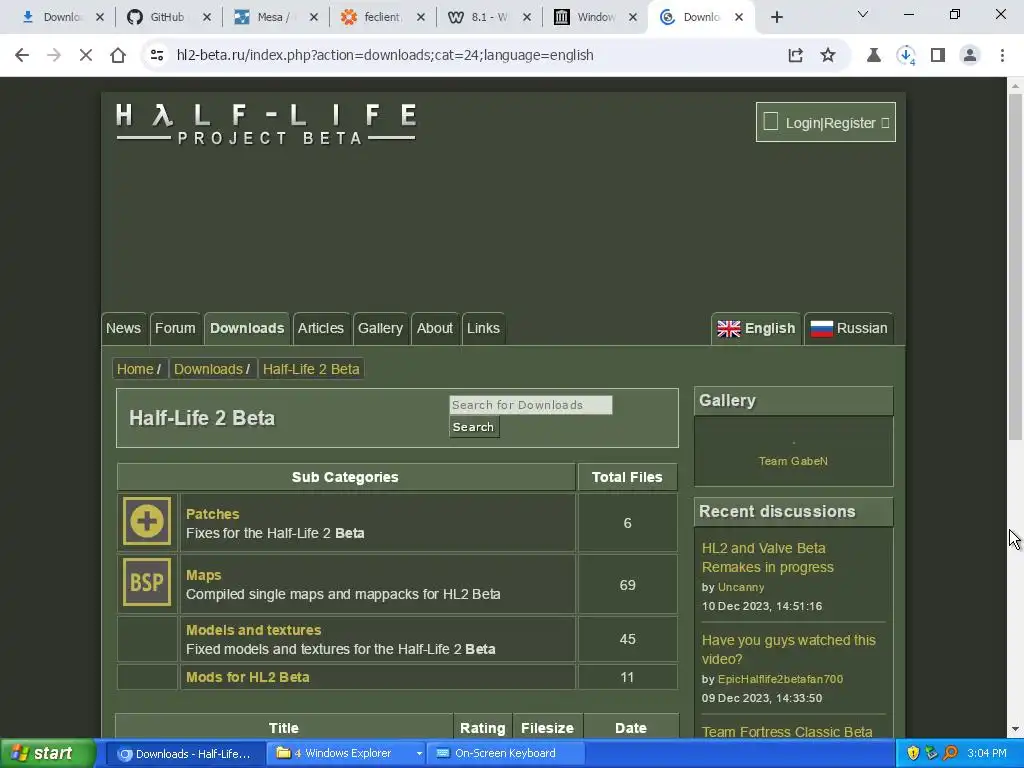Sort downloads by Rating column
1024x768 pixels.
[x=483, y=728]
